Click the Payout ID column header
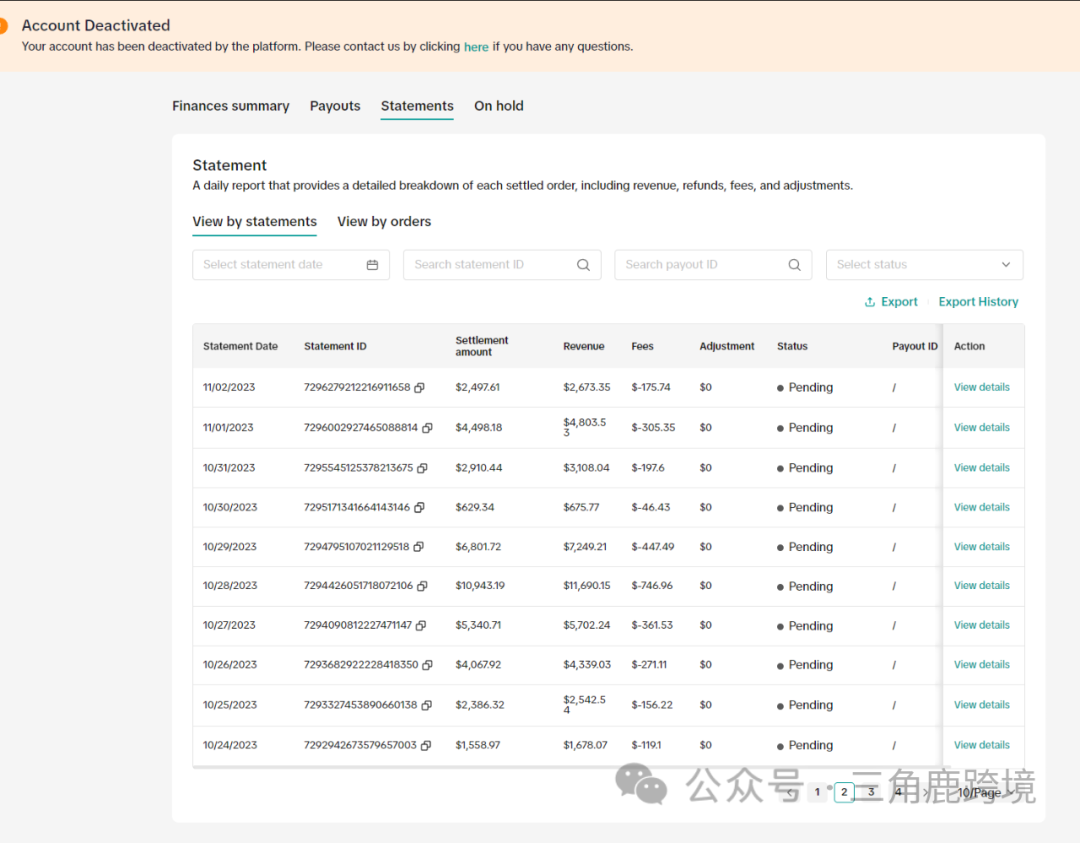The height and width of the screenshot is (843, 1080). (x=915, y=346)
